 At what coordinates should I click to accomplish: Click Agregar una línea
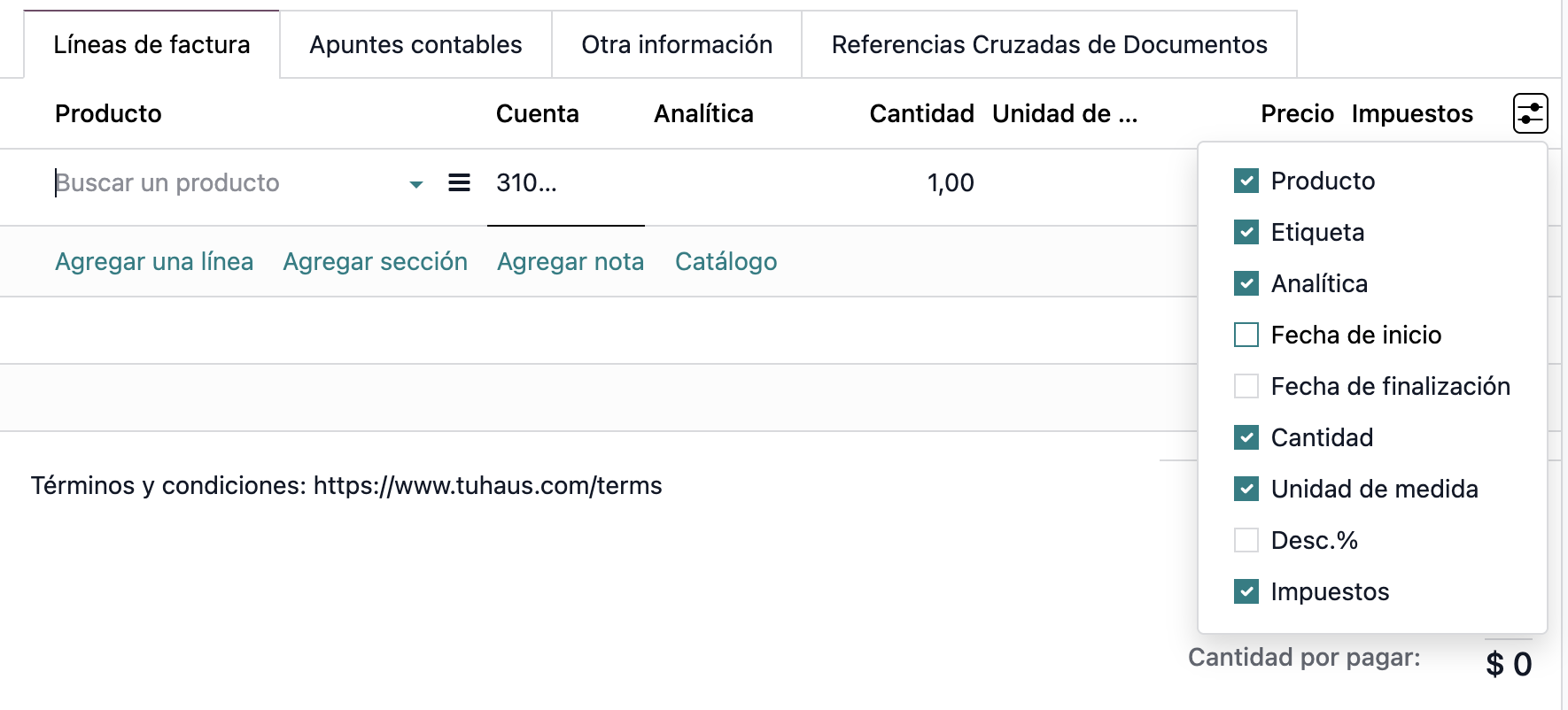point(154,261)
